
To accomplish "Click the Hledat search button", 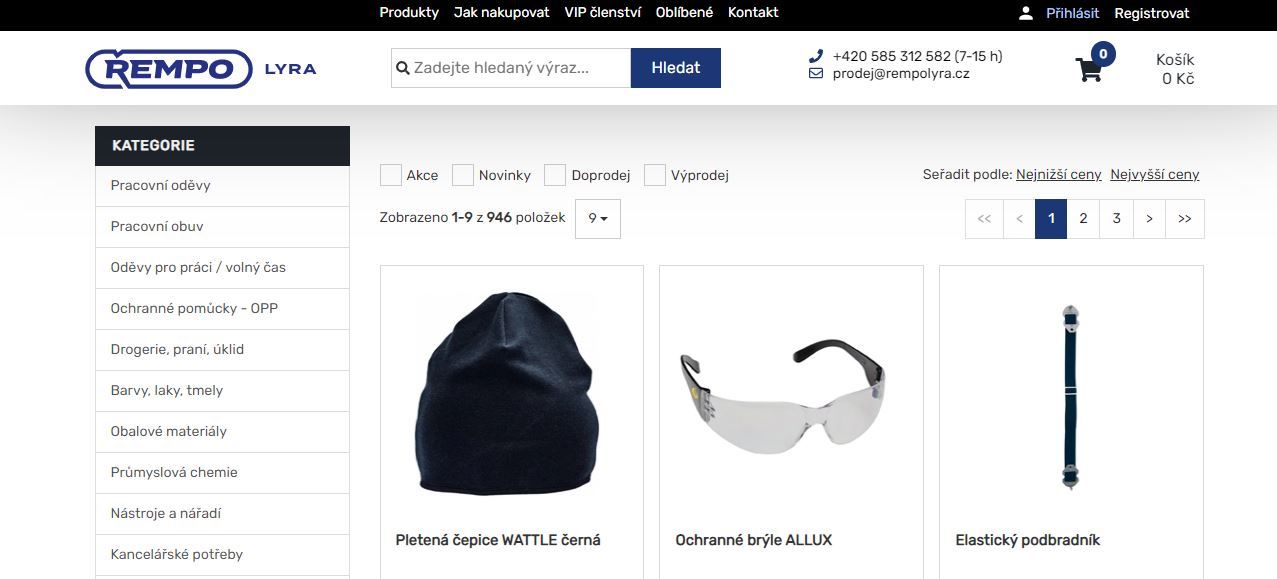I will 676,68.
